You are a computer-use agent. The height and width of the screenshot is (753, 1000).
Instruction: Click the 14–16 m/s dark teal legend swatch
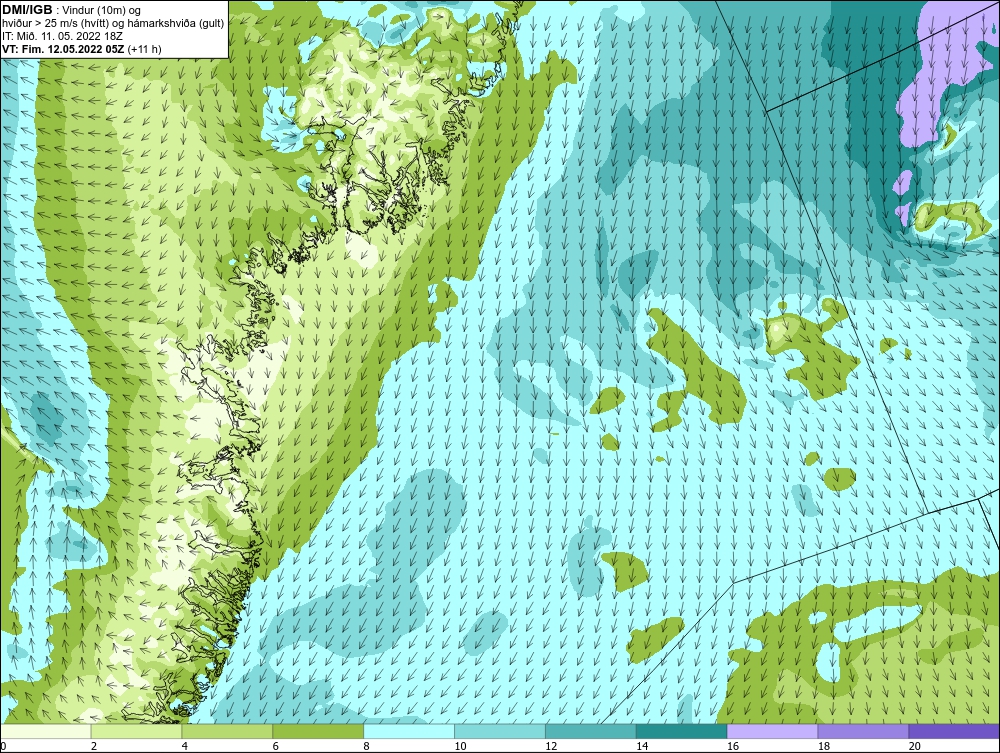pos(682,731)
